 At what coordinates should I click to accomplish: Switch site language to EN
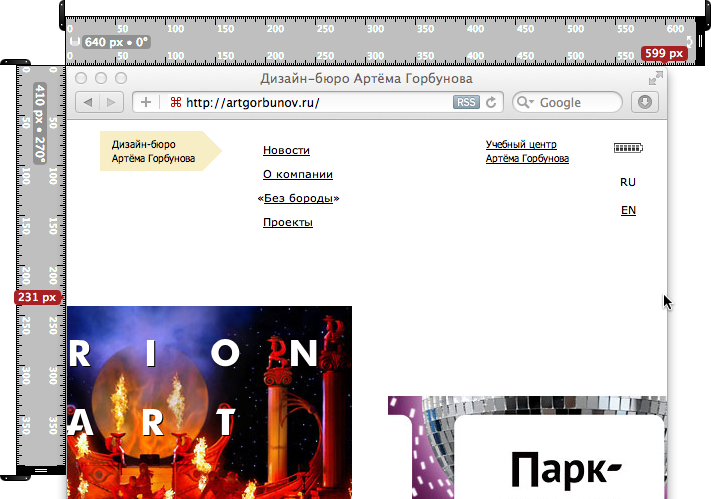tap(628, 210)
